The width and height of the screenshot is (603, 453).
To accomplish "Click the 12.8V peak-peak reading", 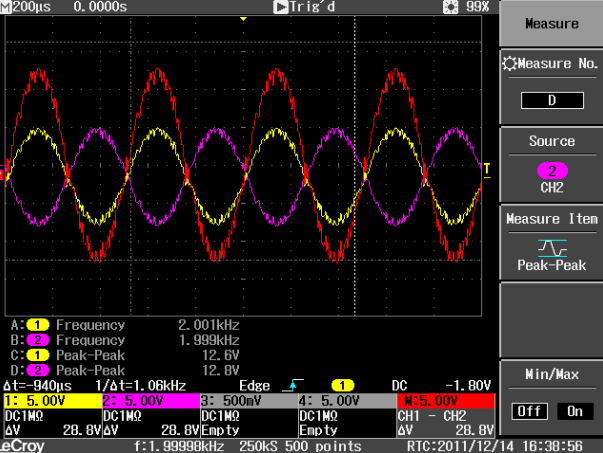I will click(x=221, y=370).
